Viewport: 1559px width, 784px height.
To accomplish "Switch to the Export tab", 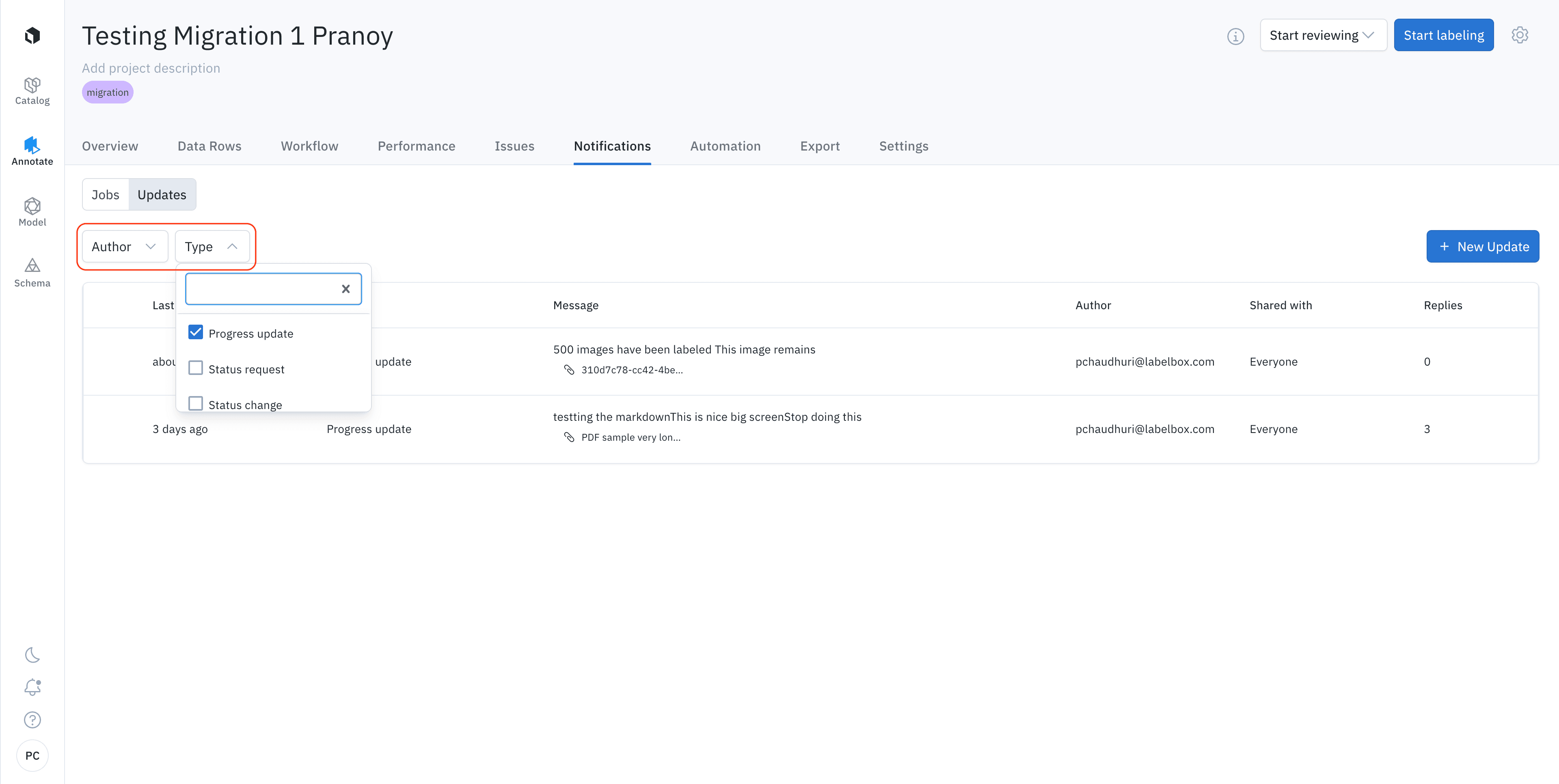I will pyautogui.click(x=819, y=146).
